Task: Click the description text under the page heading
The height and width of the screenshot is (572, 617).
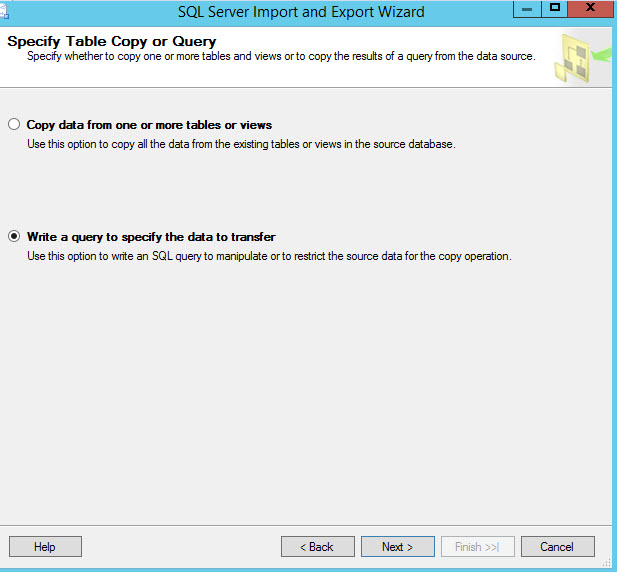Action: 280,56
